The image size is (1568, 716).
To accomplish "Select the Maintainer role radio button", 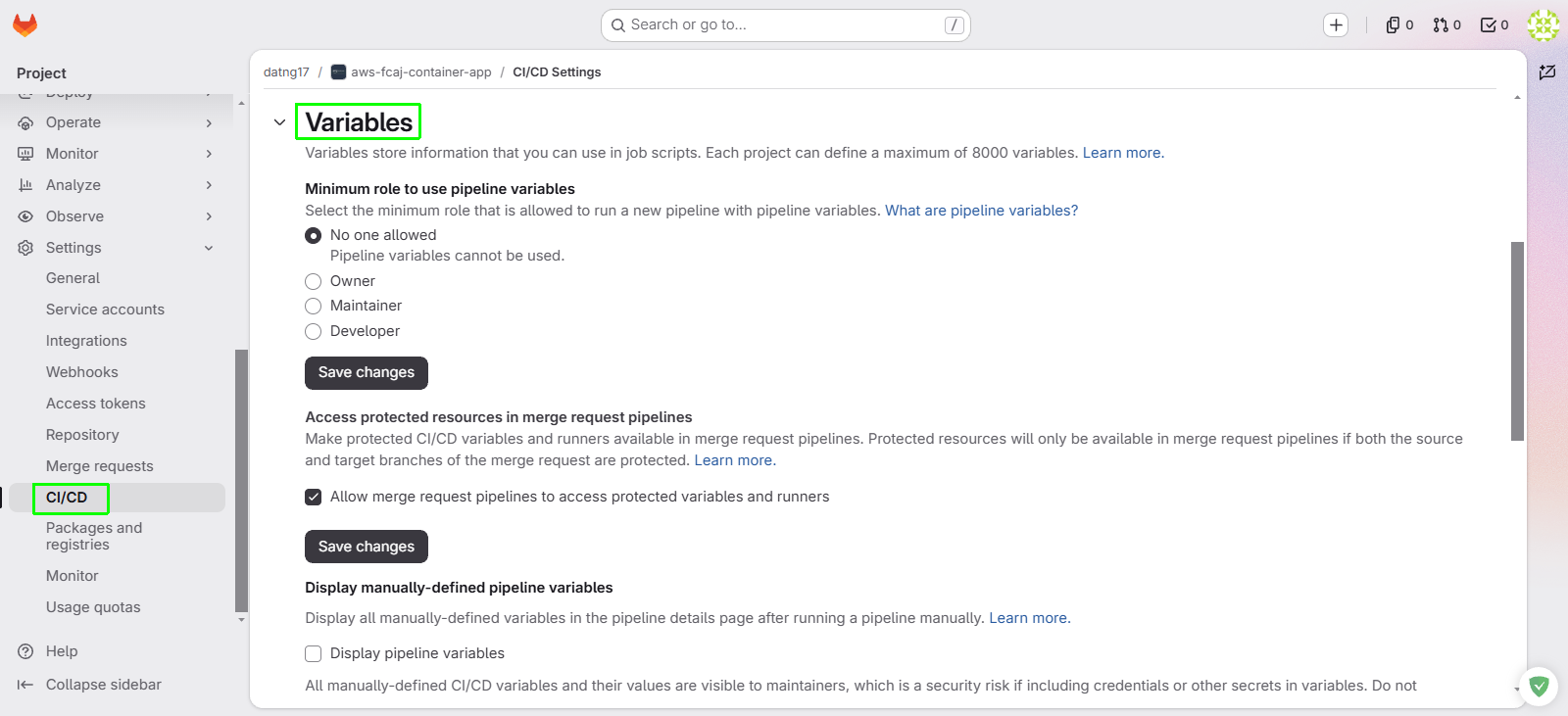I will (314, 307).
